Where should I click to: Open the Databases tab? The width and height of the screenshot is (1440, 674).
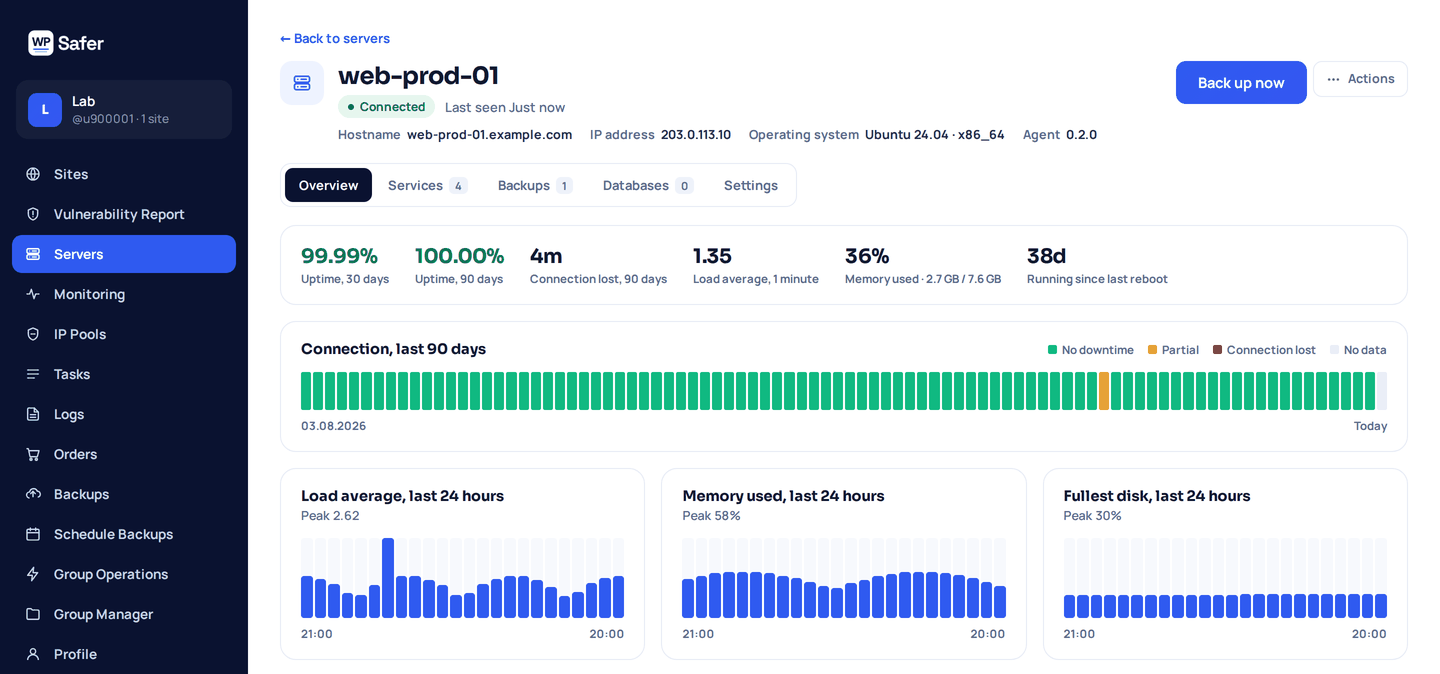click(x=648, y=185)
